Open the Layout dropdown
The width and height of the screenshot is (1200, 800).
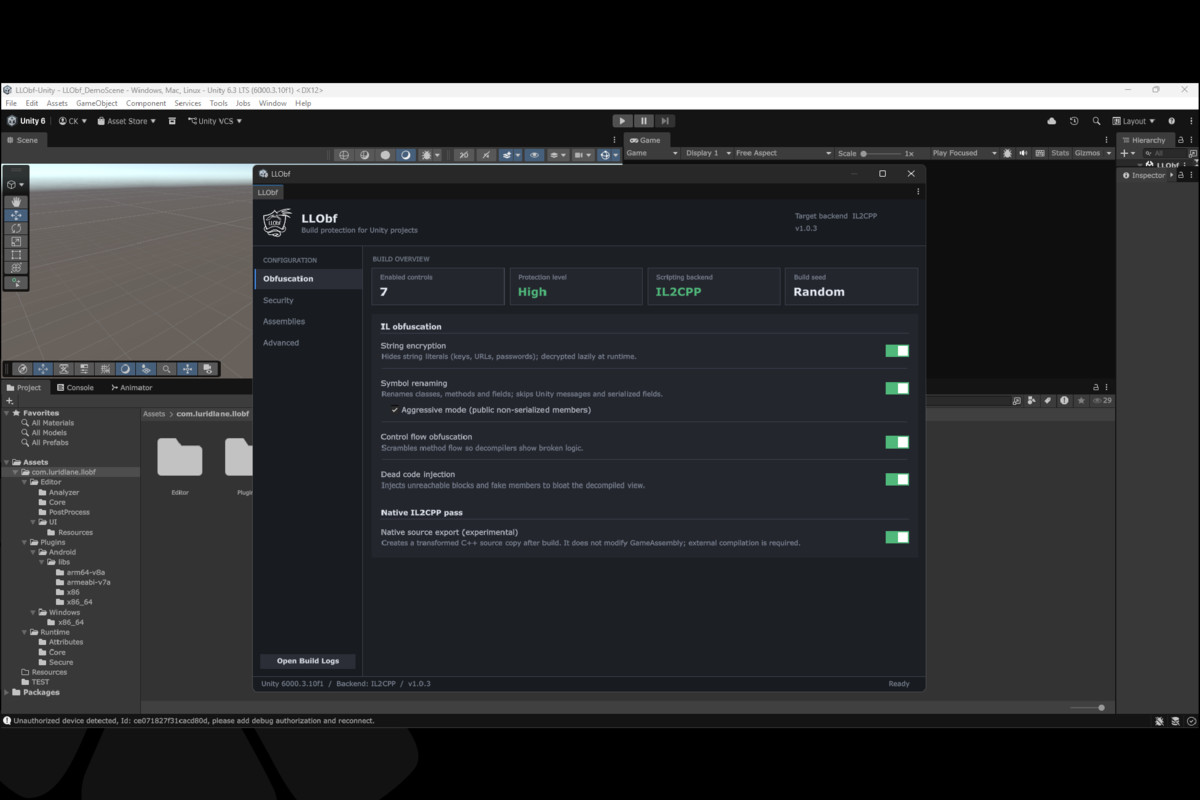(x=1135, y=121)
